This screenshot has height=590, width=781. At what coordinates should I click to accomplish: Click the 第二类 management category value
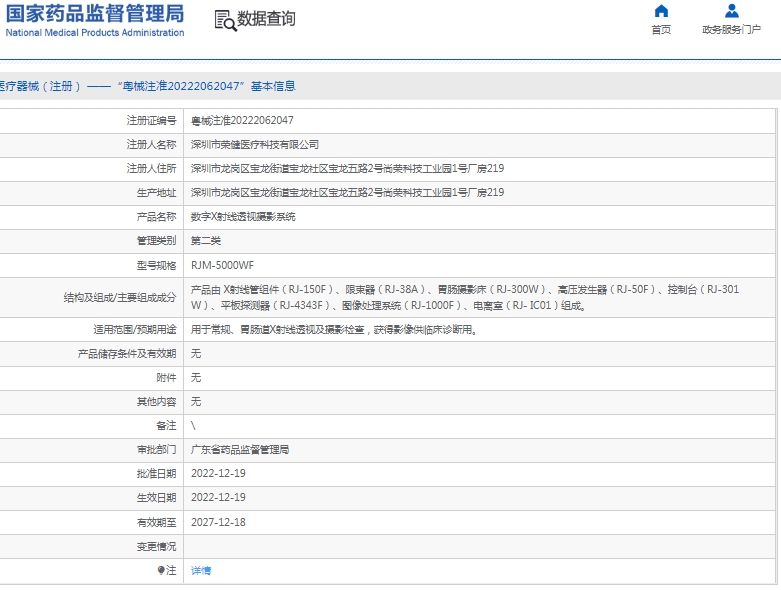pos(206,241)
